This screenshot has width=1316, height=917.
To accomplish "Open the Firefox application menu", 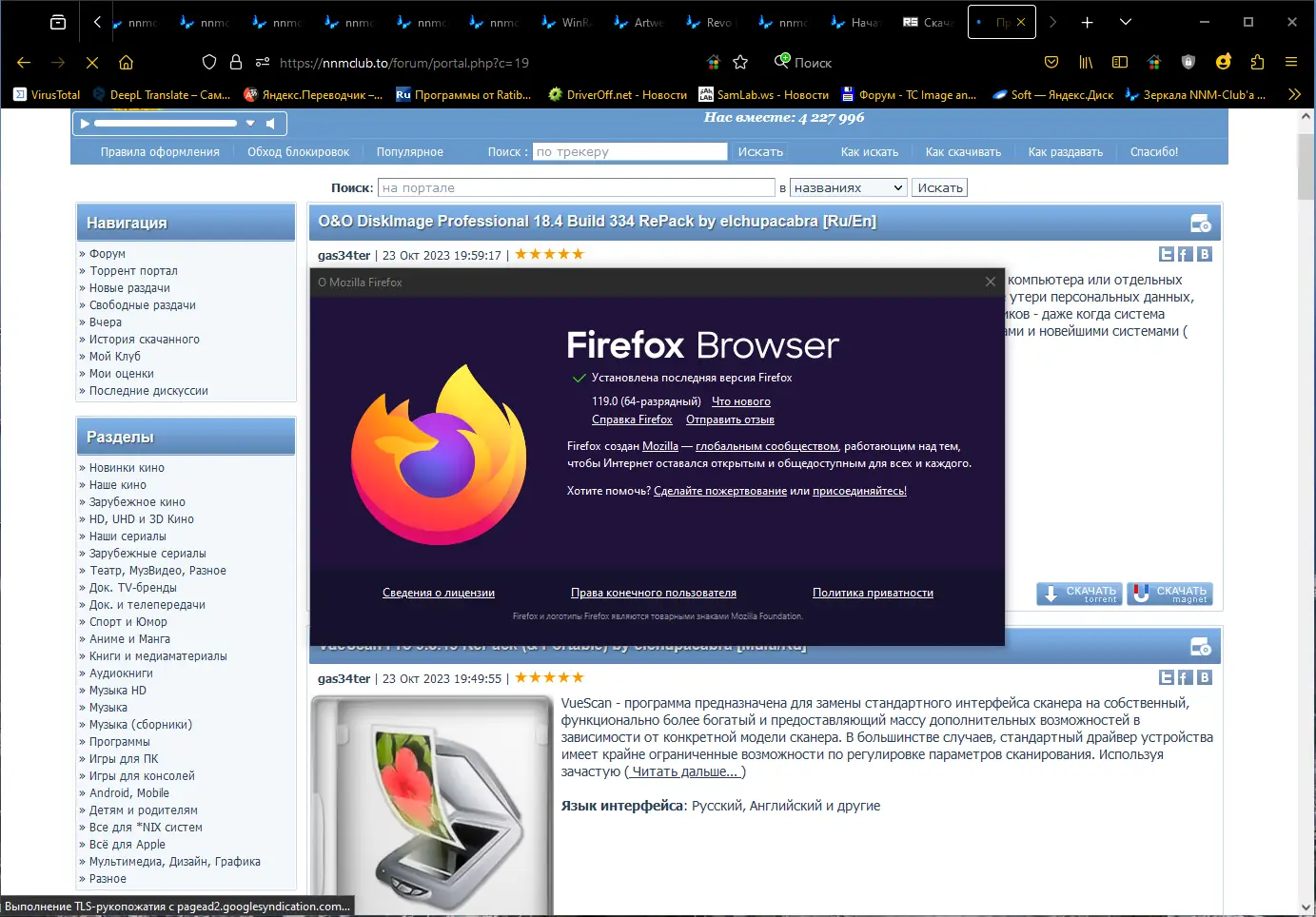I will (x=1291, y=63).
